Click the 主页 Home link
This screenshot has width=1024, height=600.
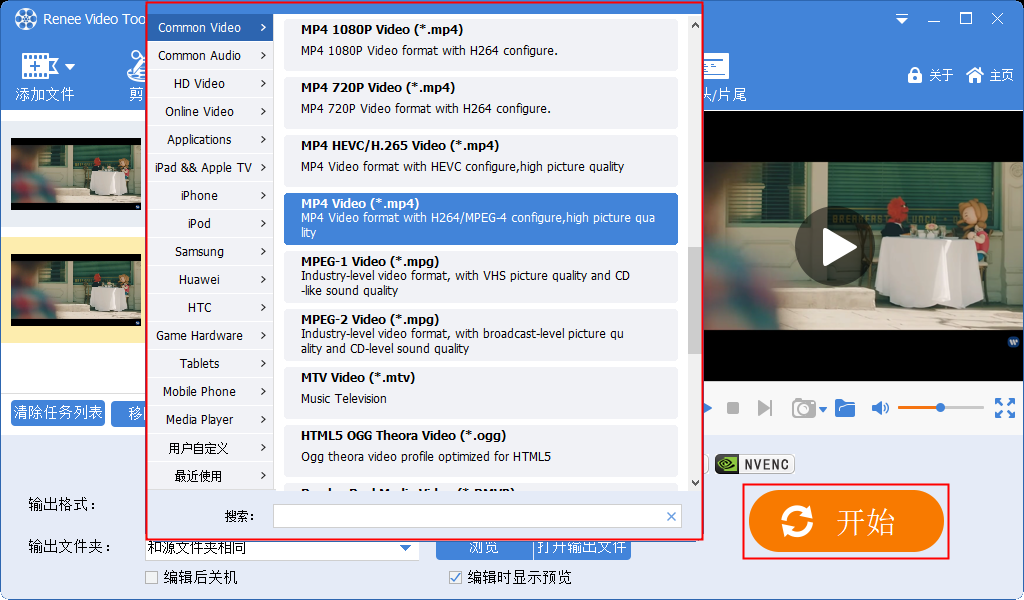click(1001, 75)
